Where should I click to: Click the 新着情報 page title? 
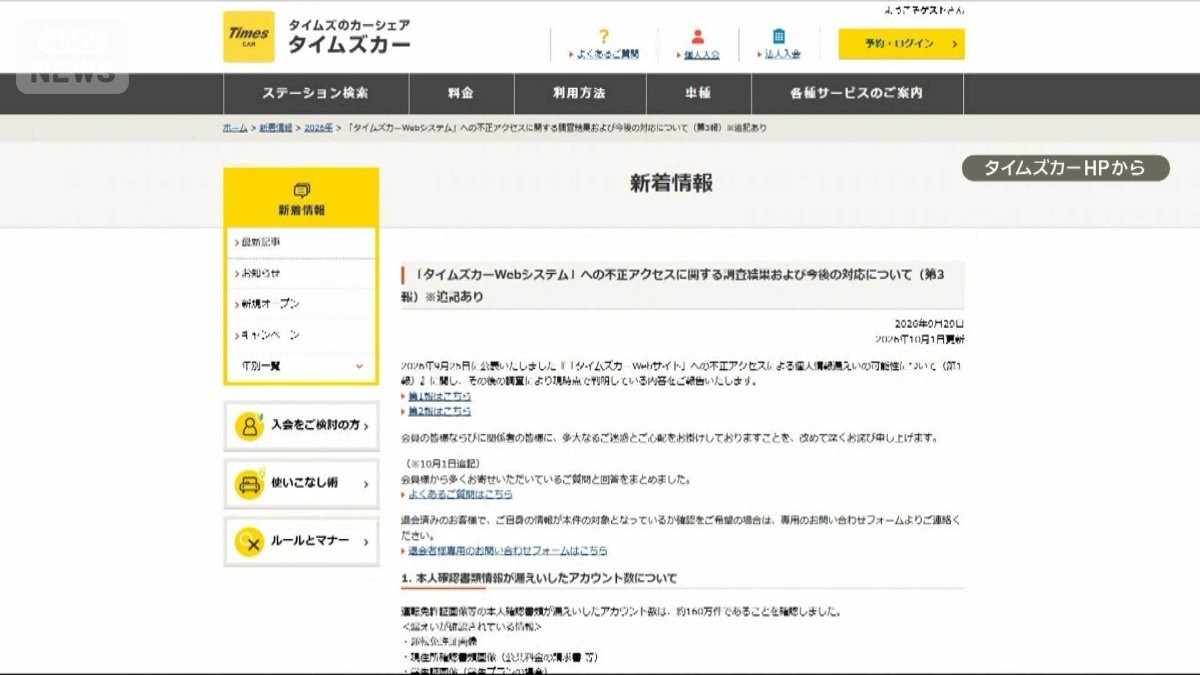pyautogui.click(x=671, y=183)
